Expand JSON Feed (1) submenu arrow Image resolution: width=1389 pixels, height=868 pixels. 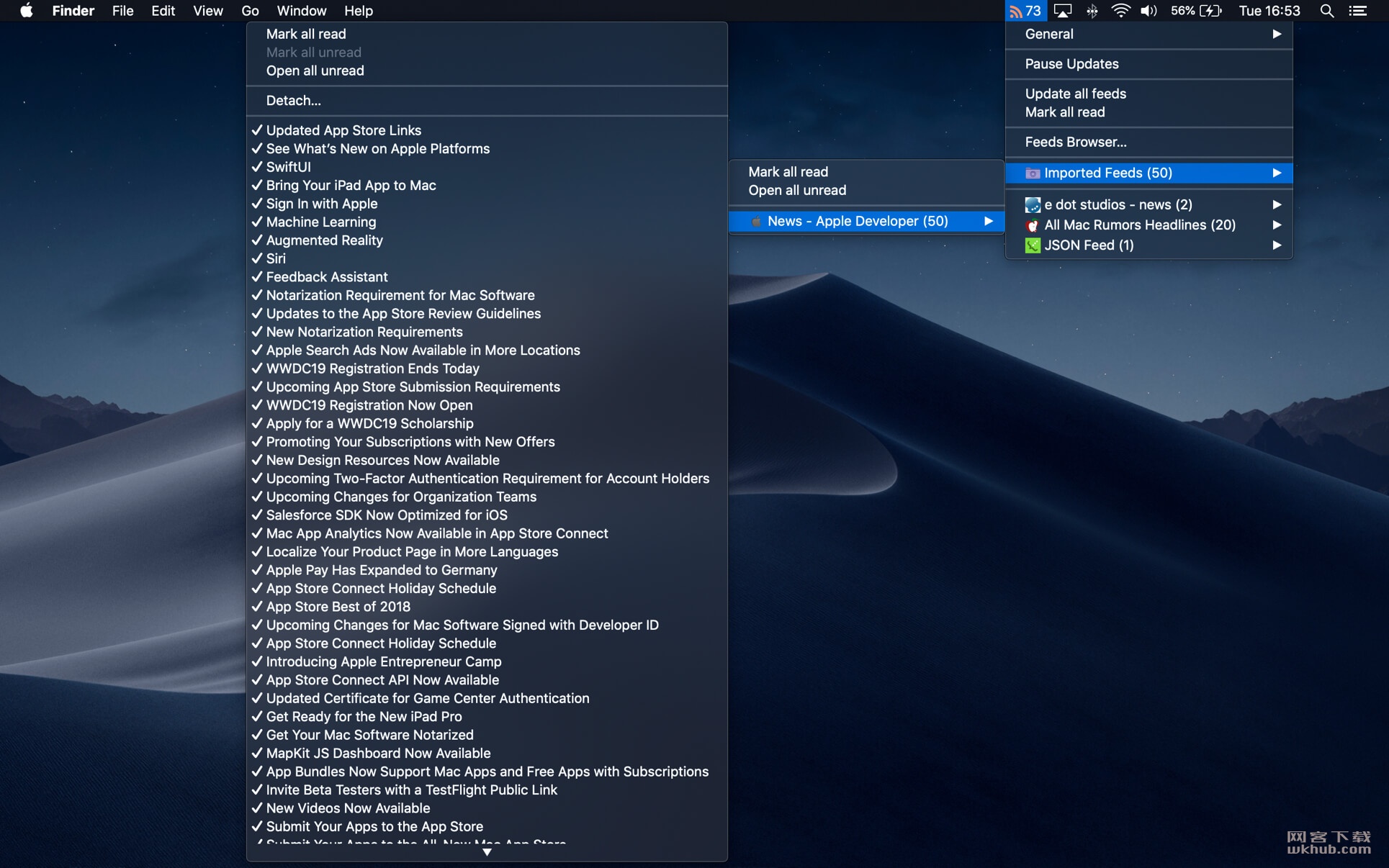(x=1276, y=245)
